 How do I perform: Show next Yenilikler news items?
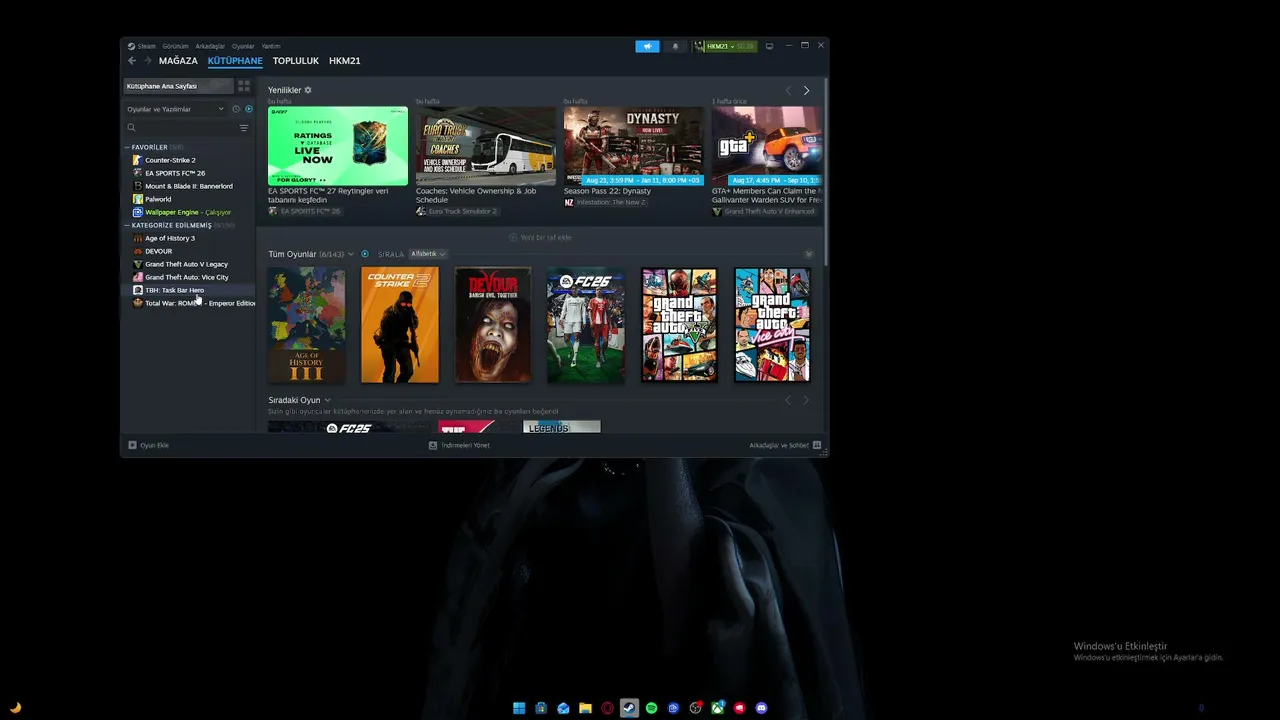[806, 91]
